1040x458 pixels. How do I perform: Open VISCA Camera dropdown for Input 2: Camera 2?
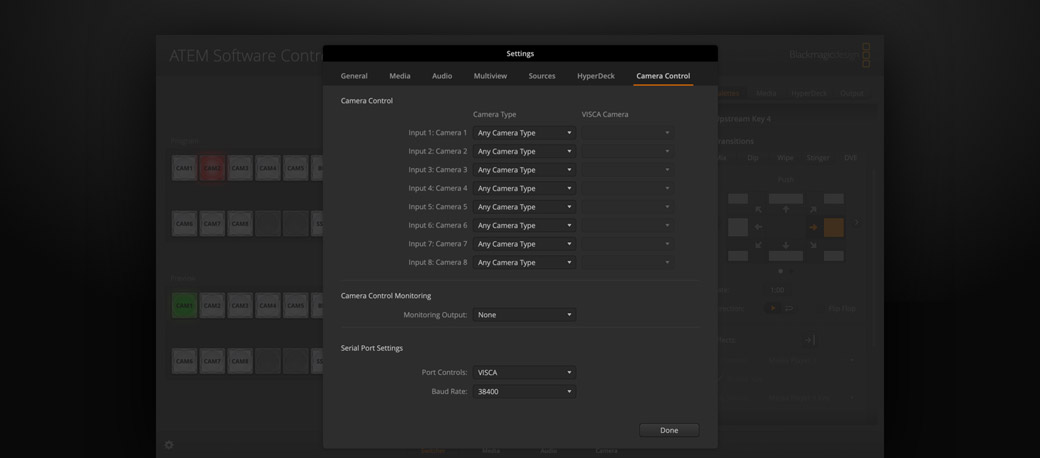(x=627, y=151)
